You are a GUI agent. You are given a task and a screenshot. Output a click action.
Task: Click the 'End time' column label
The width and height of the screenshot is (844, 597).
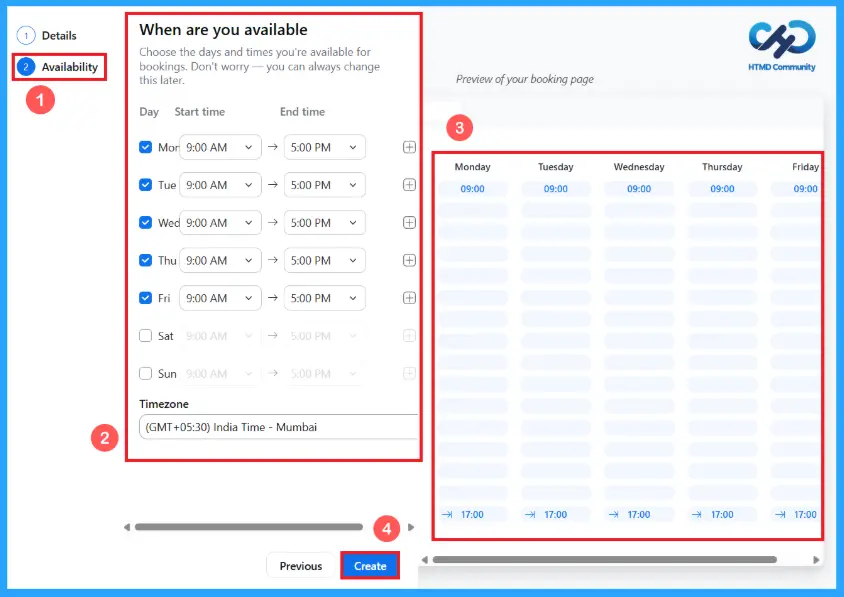point(303,111)
